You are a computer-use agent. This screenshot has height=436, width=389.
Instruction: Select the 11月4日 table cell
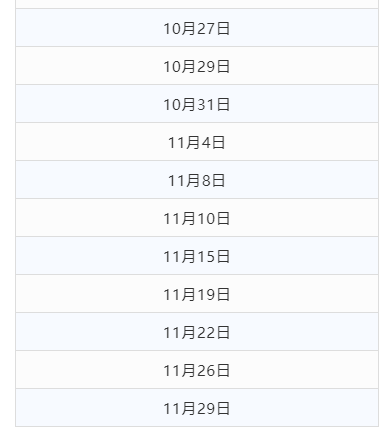[x=197, y=142]
